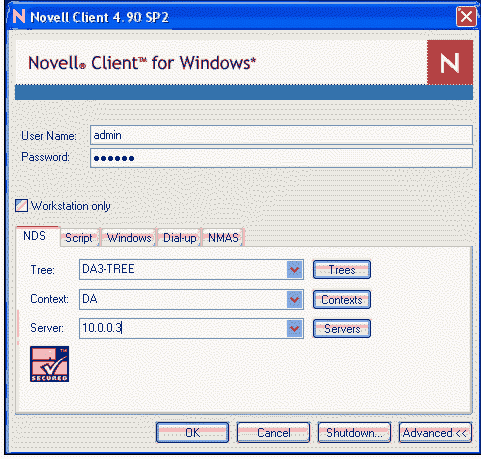Confirm login with the OK button

pos(192,433)
